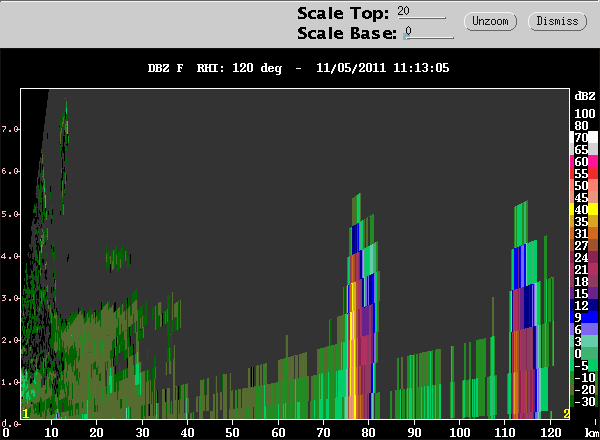
Task: Click the 7.0 height axis label
Action: pyautogui.click(x=10, y=129)
